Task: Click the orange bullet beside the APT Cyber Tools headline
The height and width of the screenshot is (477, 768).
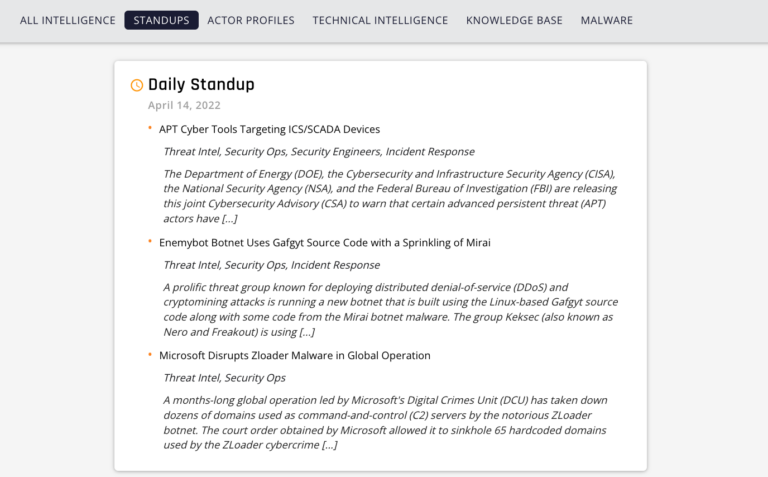Action: (150, 128)
